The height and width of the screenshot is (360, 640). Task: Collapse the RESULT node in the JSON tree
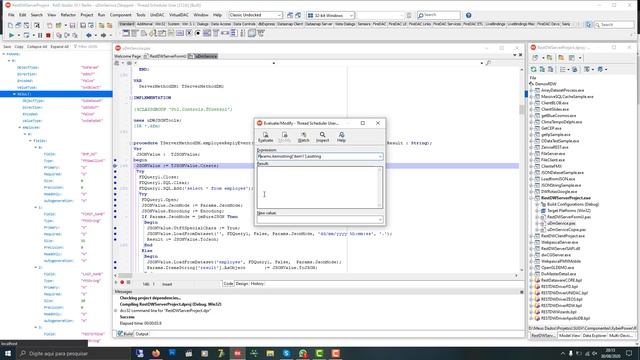point(14,94)
